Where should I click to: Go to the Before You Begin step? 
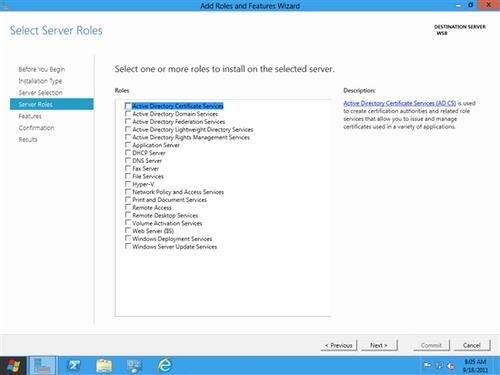[42, 69]
